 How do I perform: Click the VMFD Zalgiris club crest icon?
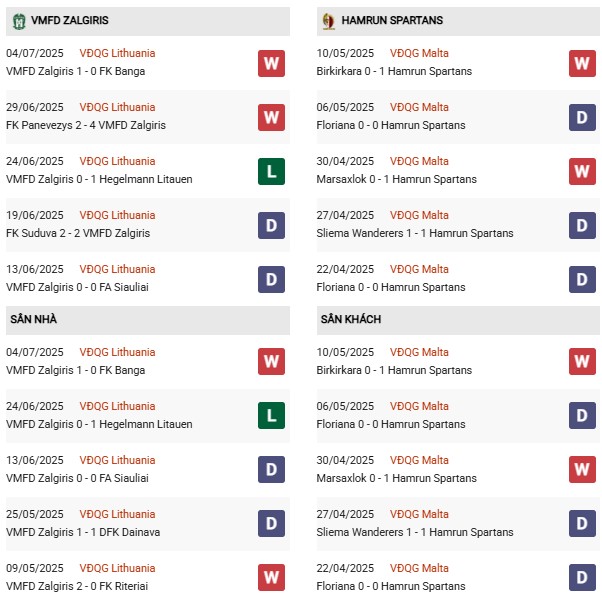[x=17, y=20]
